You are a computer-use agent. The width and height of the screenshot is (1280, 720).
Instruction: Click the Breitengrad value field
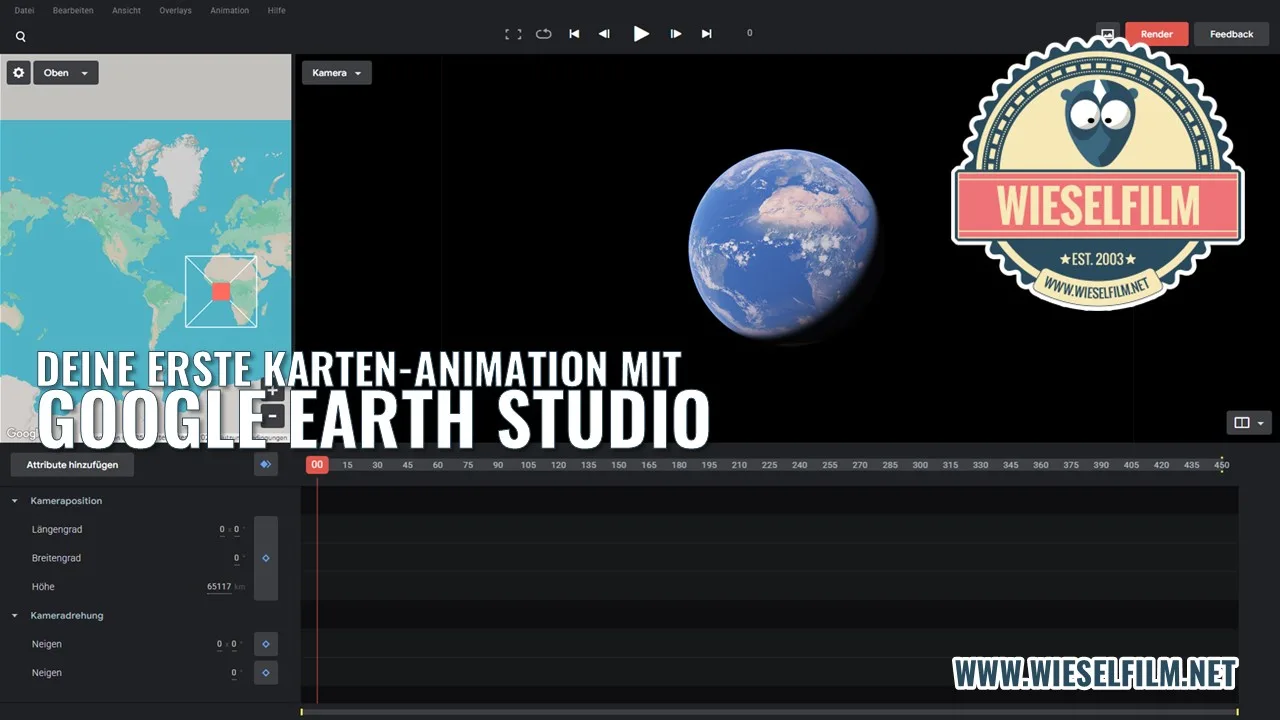[237, 558]
